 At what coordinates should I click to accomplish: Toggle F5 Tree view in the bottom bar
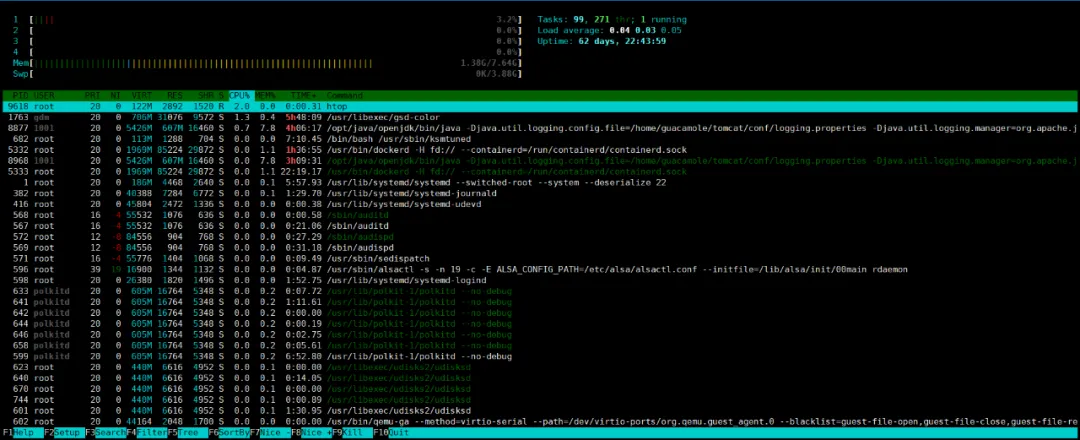[187, 432]
